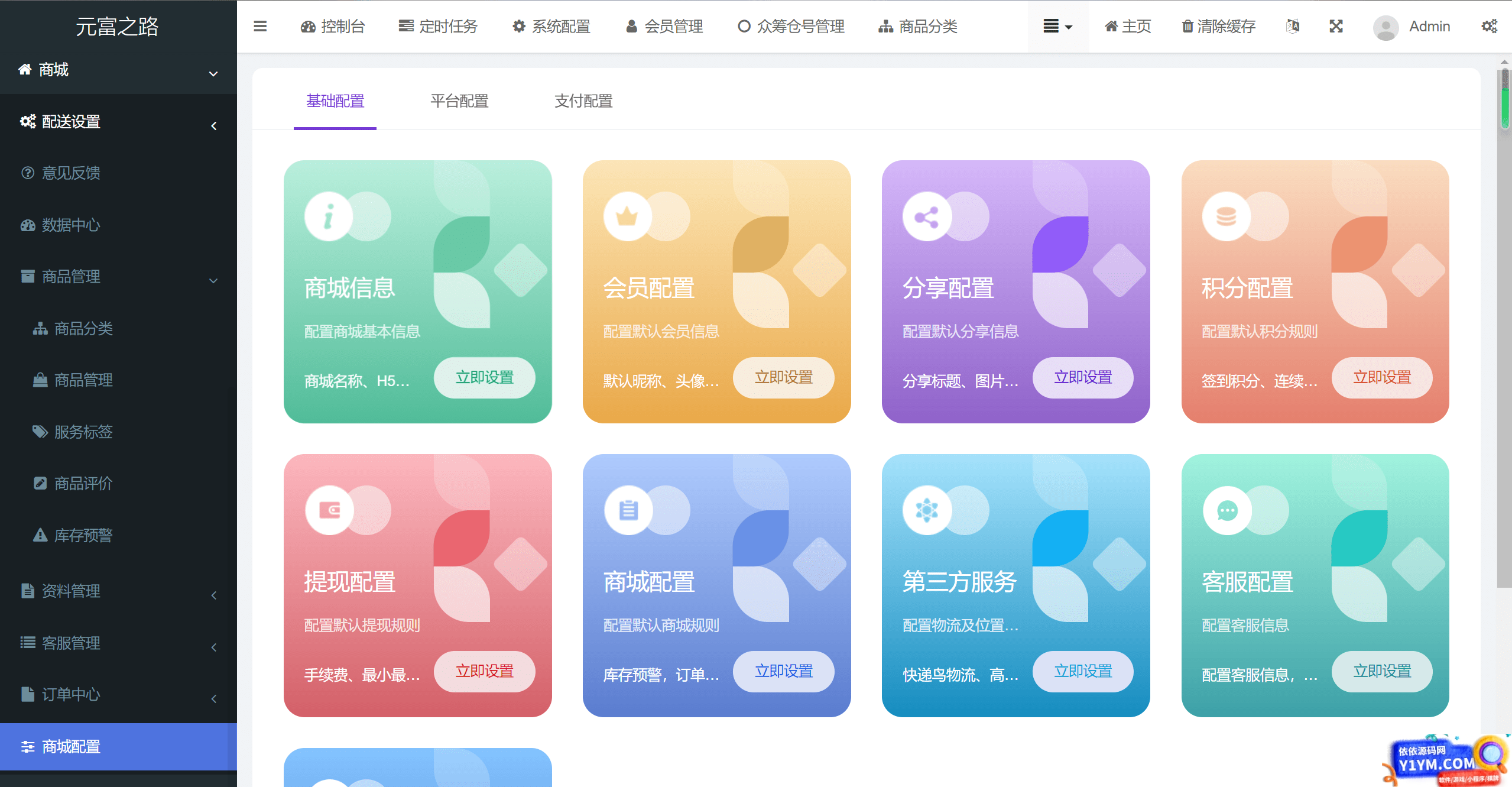Click 立即设置 on 商城信息 card
Image resolution: width=1512 pixels, height=787 pixels.
tap(485, 377)
